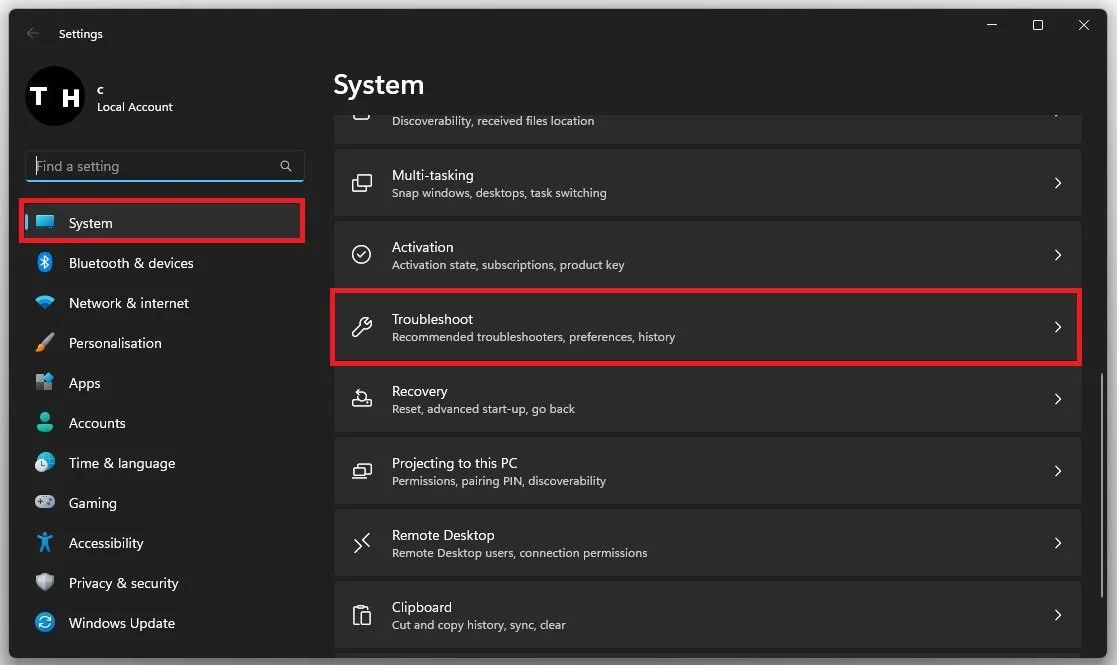Open the Multi-tasking settings row
1117x665 pixels.
707,183
